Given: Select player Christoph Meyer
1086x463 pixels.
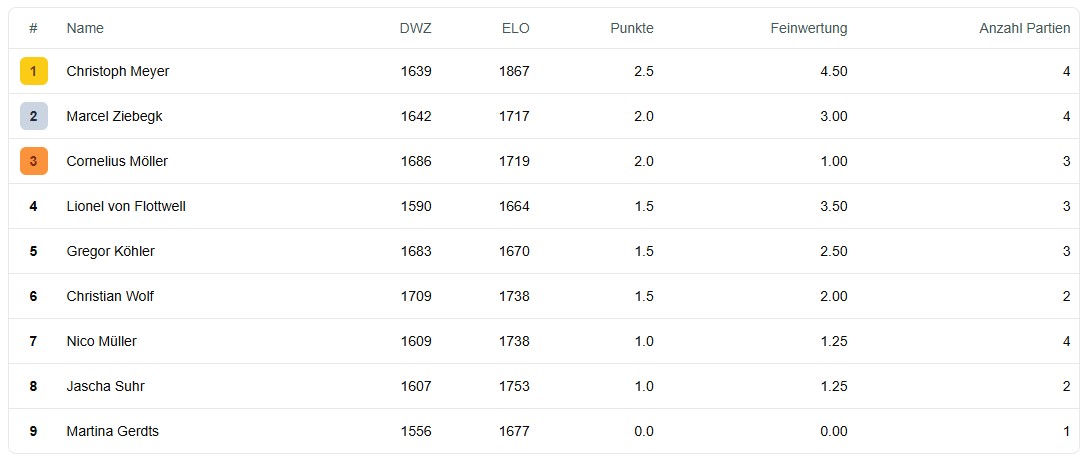Looking at the screenshot, I should point(118,71).
